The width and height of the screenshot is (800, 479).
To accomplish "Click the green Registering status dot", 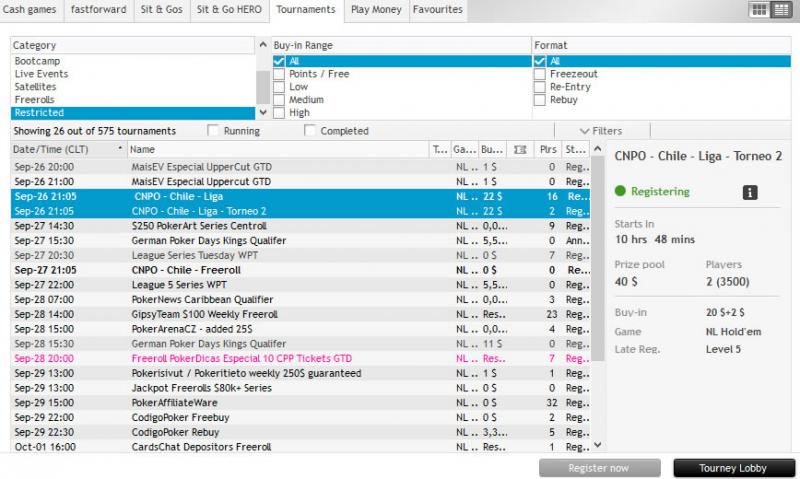I will coord(620,191).
